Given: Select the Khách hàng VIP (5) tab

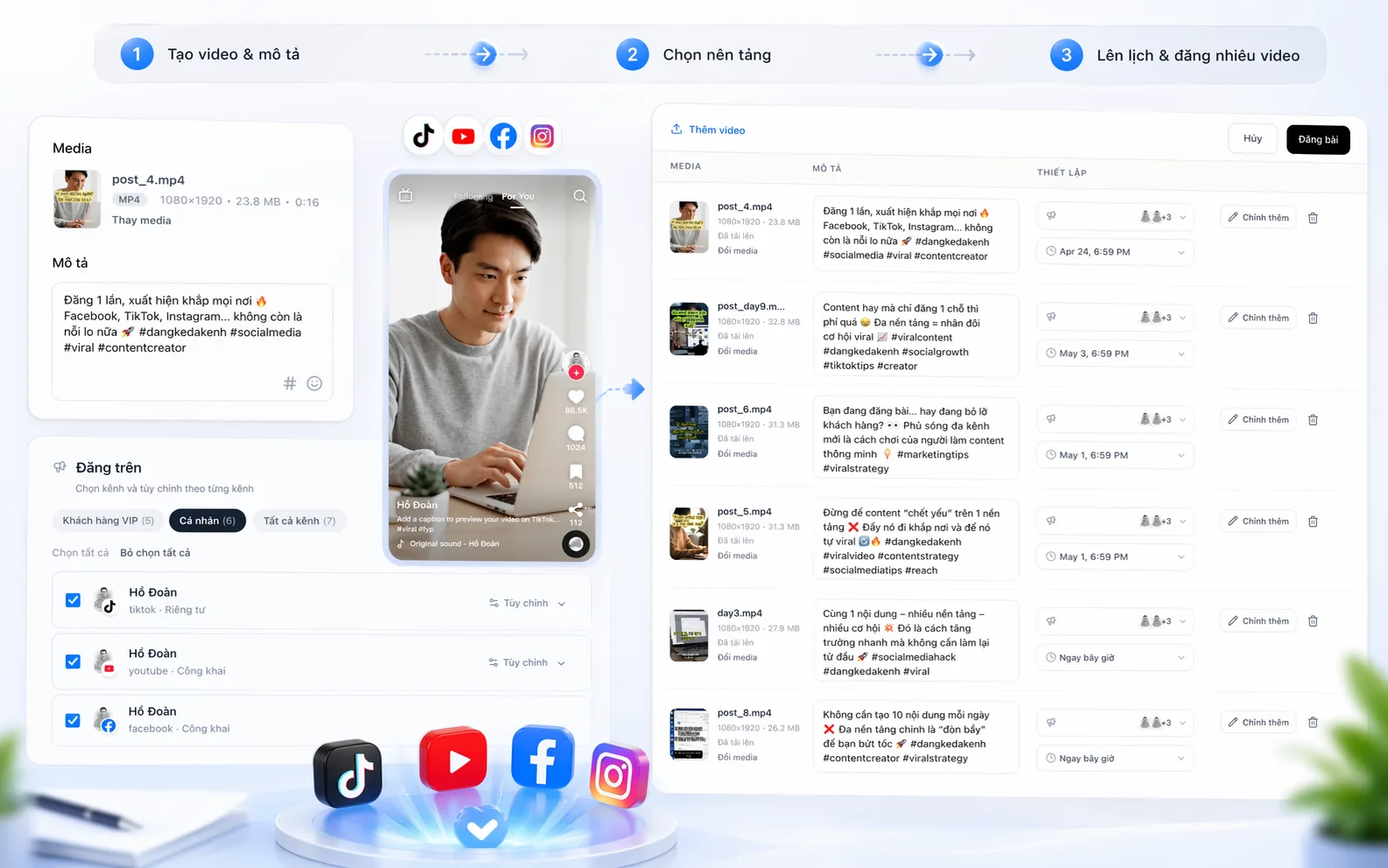Looking at the screenshot, I should (108, 521).
